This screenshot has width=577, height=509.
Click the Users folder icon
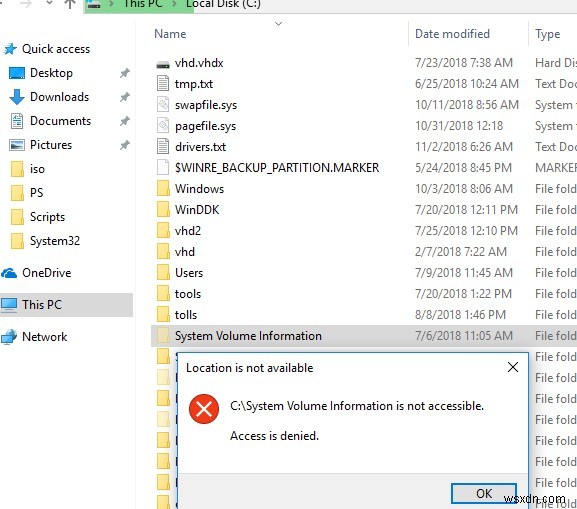(163, 272)
